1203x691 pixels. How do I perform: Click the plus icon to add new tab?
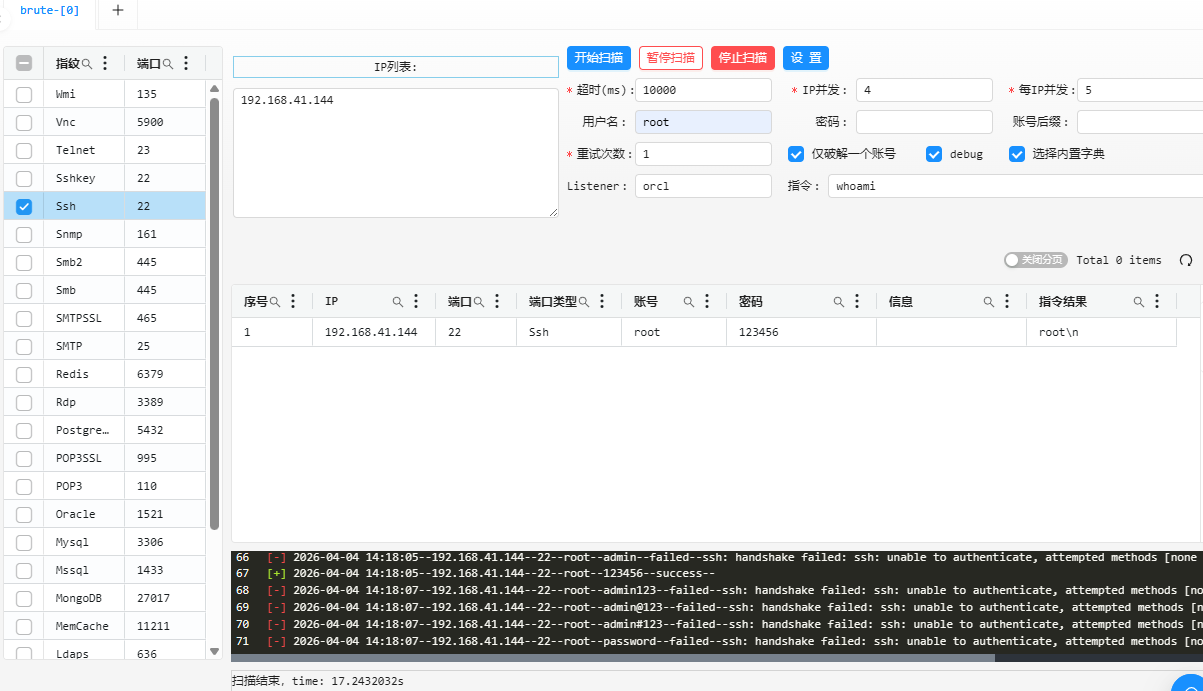point(118,10)
